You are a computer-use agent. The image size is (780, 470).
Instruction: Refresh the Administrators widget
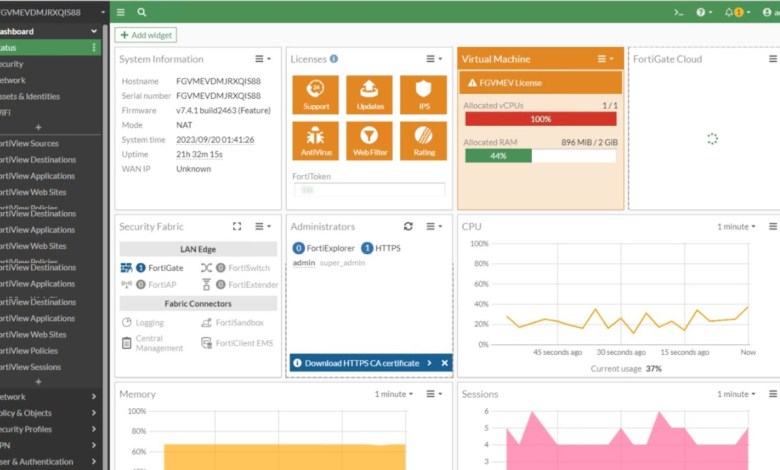tap(408, 227)
